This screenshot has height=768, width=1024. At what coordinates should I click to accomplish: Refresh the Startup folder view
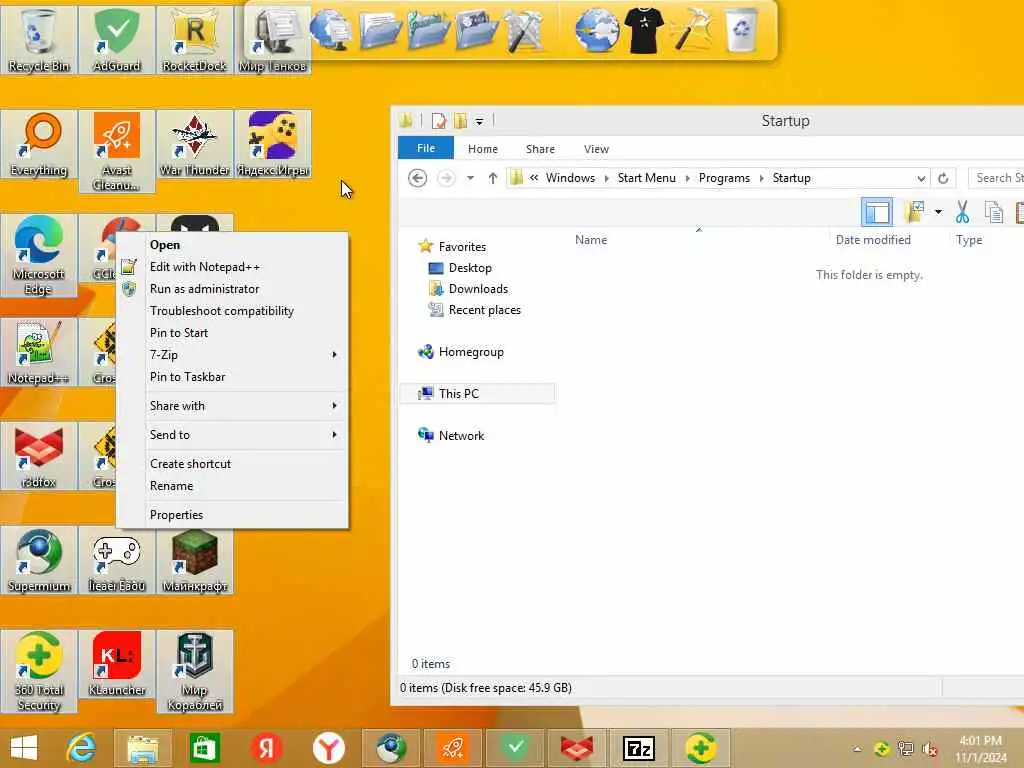pyautogui.click(x=943, y=178)
